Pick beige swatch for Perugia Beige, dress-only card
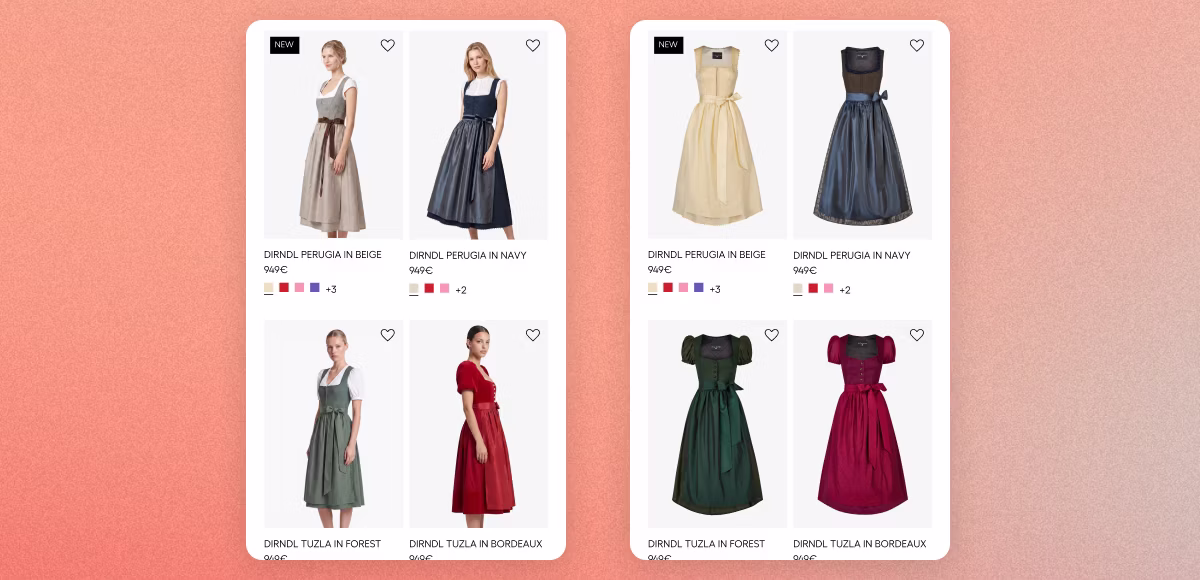The image size is (1200, 580). pyautogui.click(x=653, y=288)
